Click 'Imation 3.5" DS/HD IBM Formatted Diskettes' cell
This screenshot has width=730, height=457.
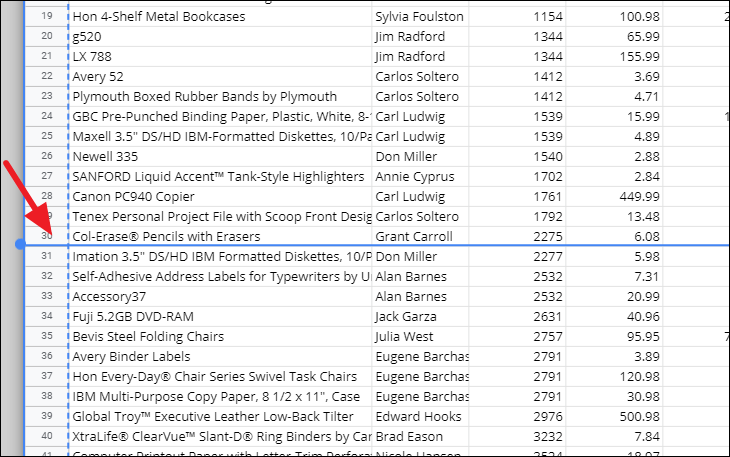(x=220, y=256)
